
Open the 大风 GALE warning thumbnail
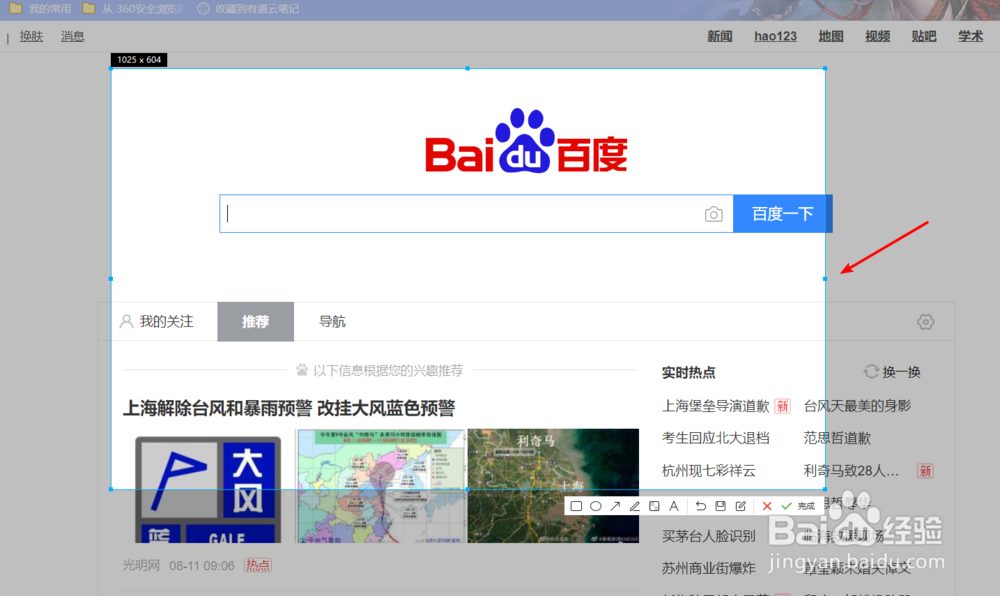(x=208, y=489)
